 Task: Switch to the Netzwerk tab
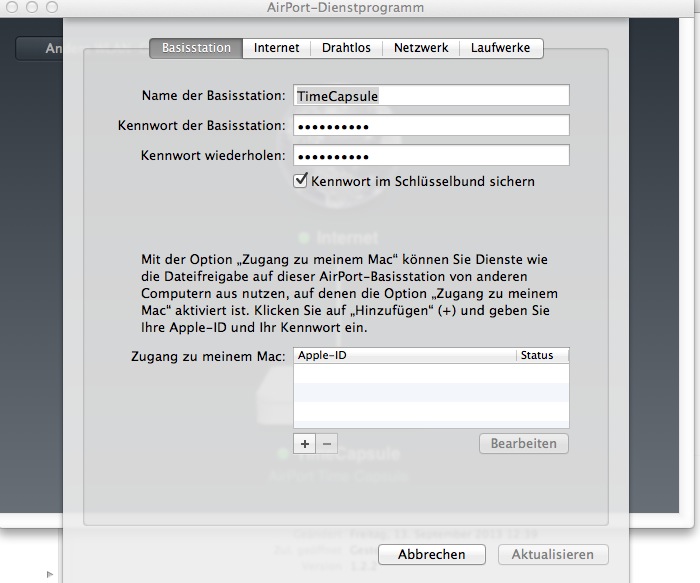pos(421,48)
